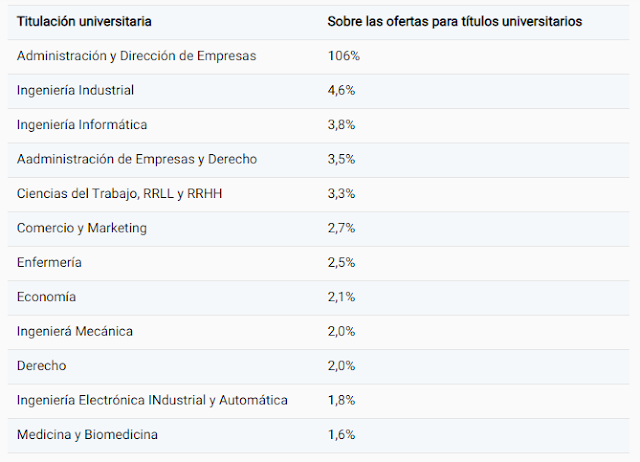Click the 4,6% percentage
640x462 pixels.
point(341,90)
